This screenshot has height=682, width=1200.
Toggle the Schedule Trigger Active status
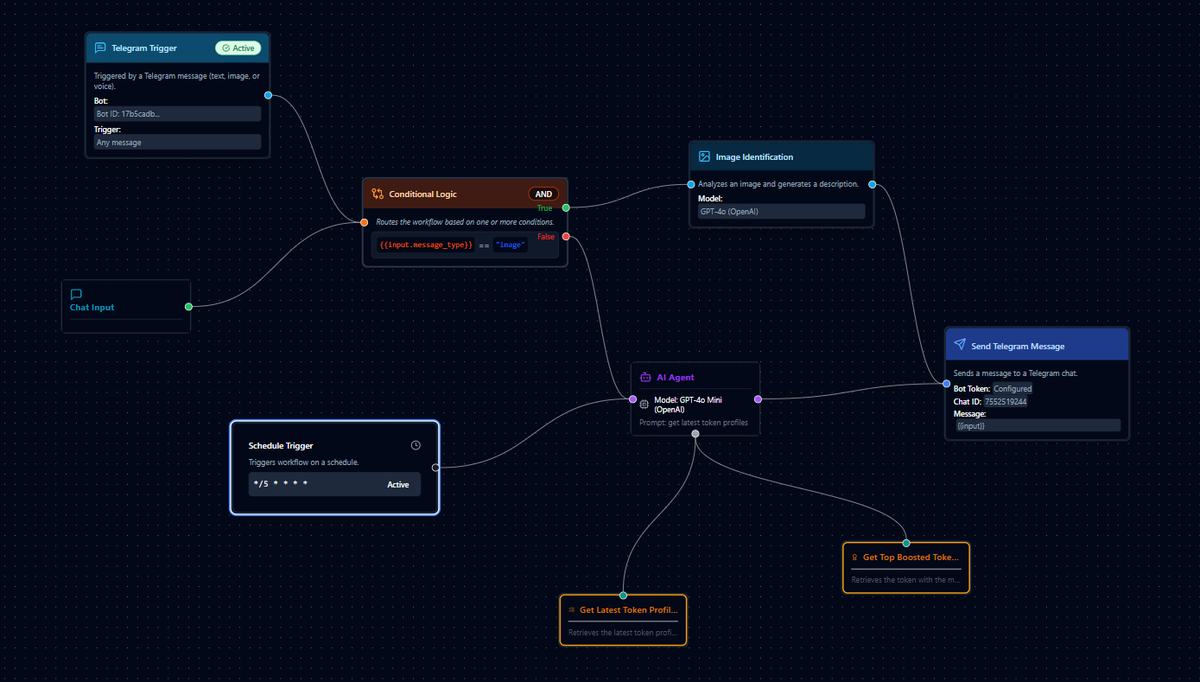click(x=398, y=485)
